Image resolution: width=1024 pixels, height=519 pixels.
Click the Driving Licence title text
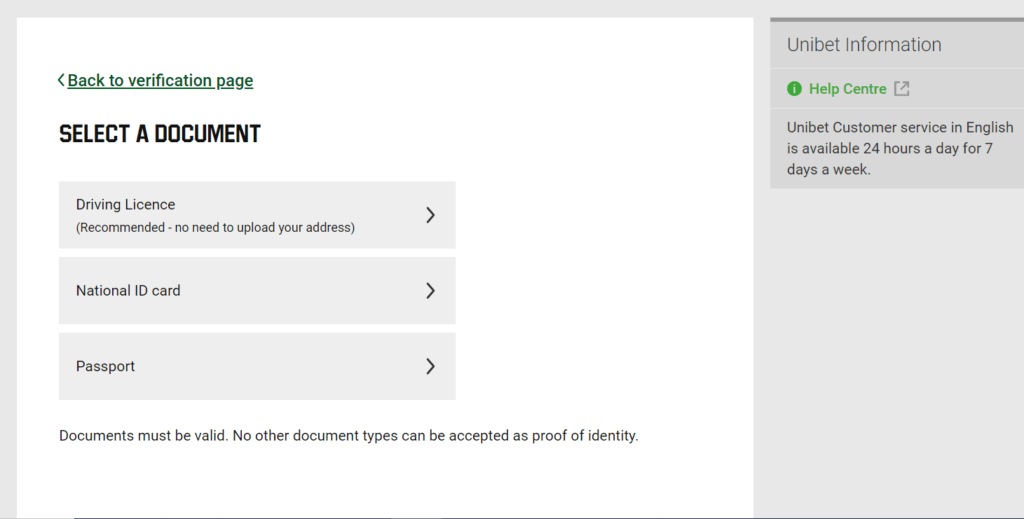pos(126,204)
